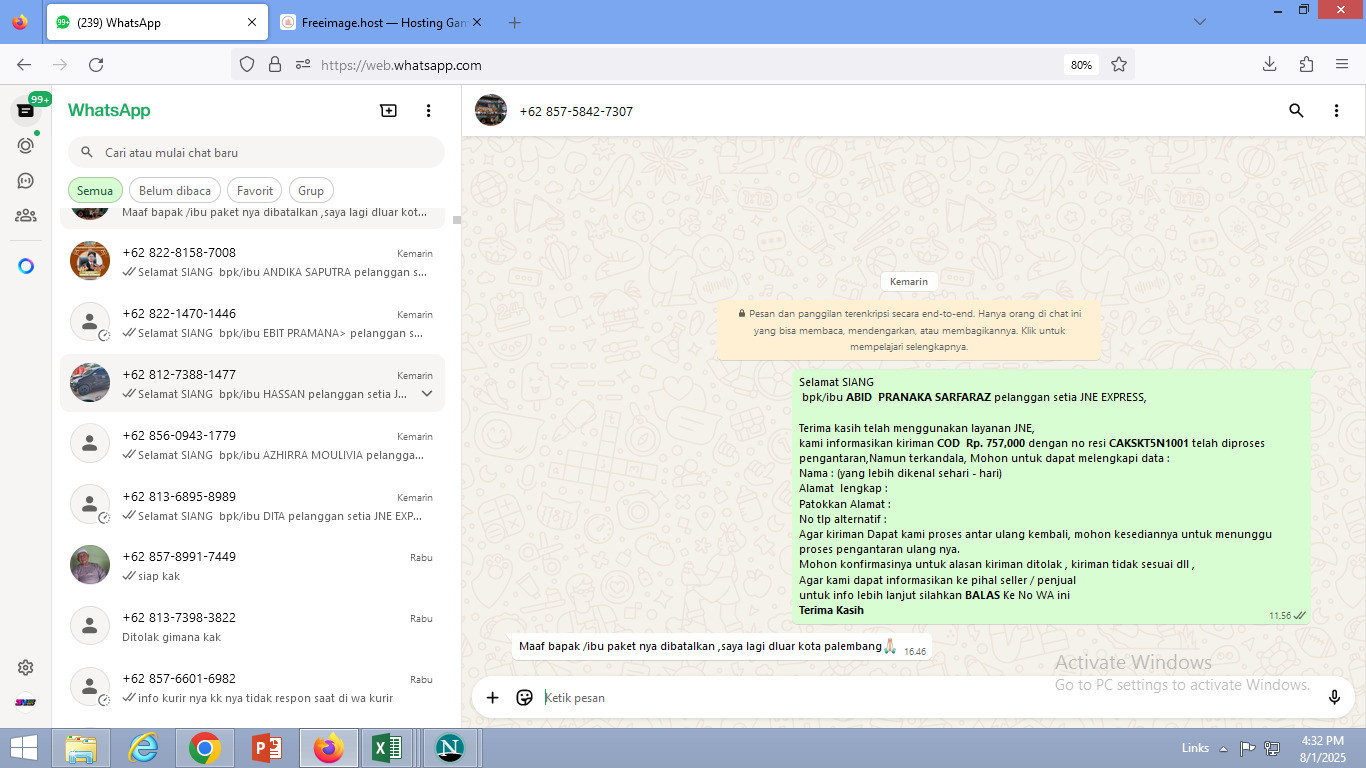
Task: Go back to the previous page
Action: (24, 64)
